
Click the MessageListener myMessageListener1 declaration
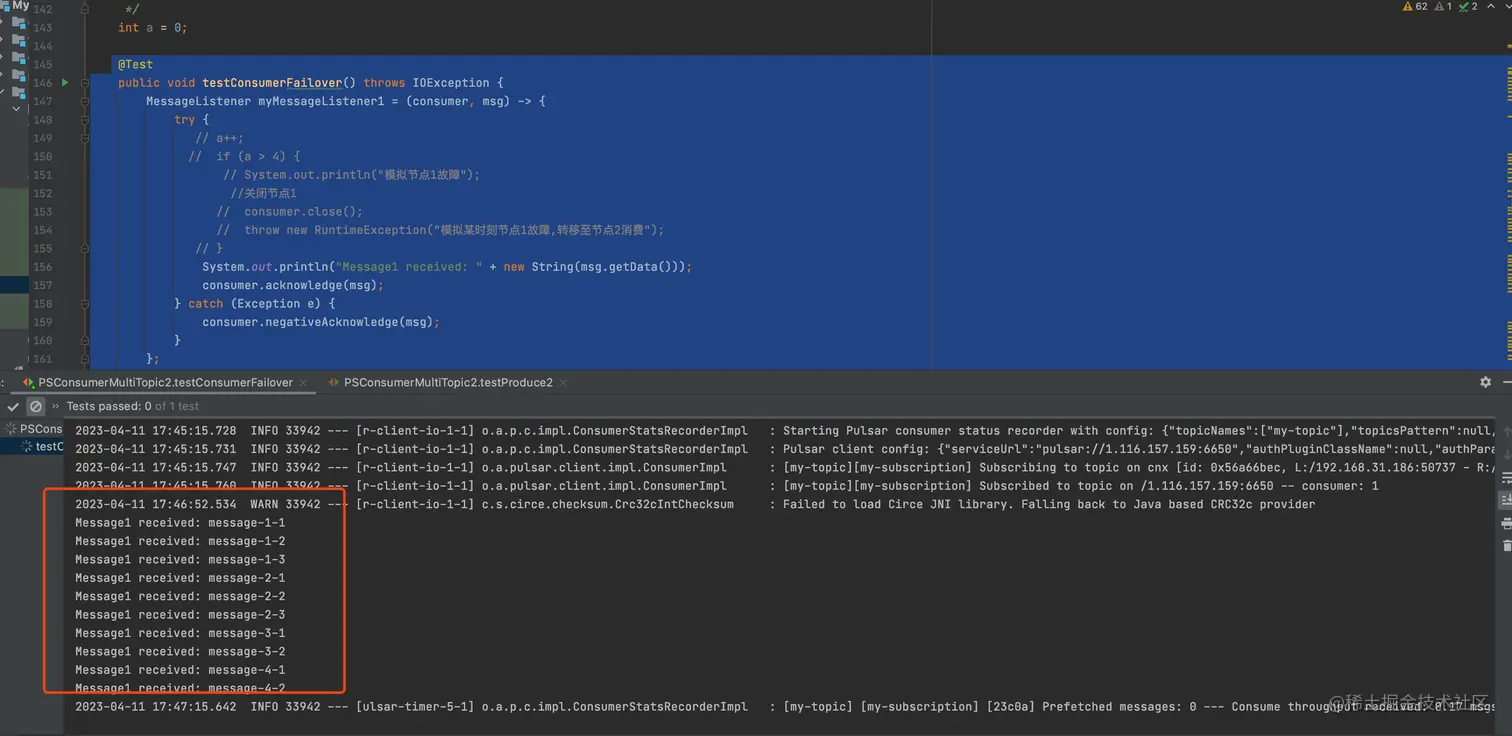tap(346, 101)
